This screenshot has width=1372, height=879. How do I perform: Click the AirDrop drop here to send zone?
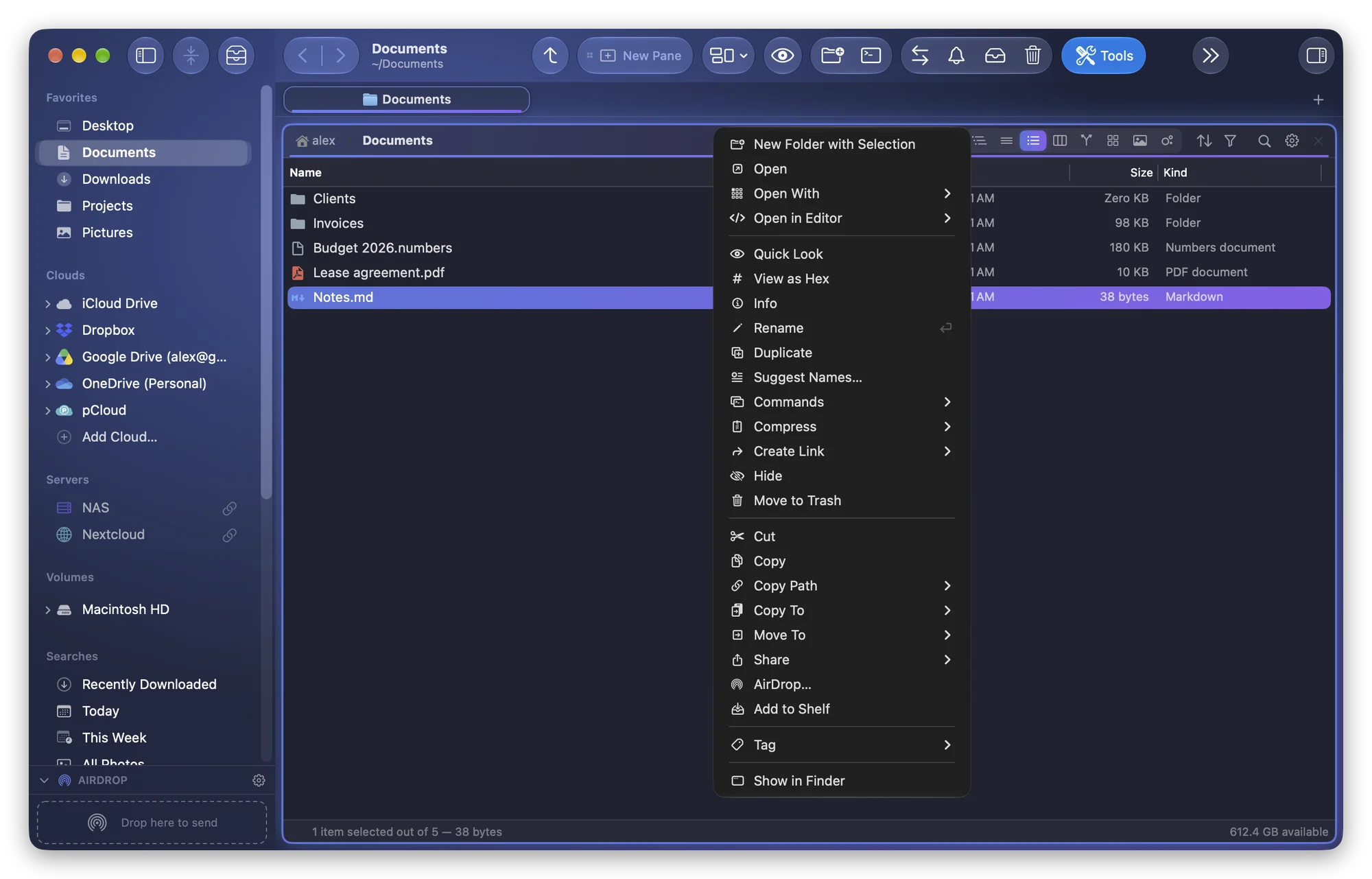(152, 822)
